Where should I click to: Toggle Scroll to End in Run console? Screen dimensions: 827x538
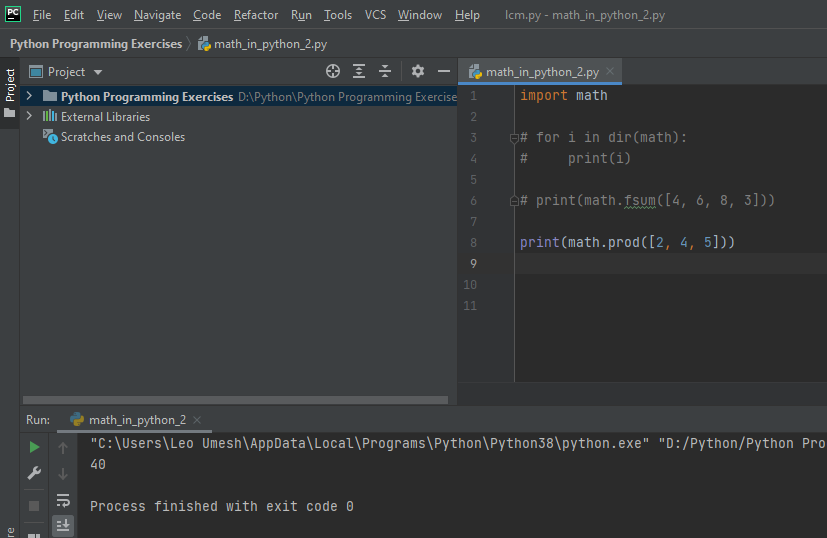[63, 525]
